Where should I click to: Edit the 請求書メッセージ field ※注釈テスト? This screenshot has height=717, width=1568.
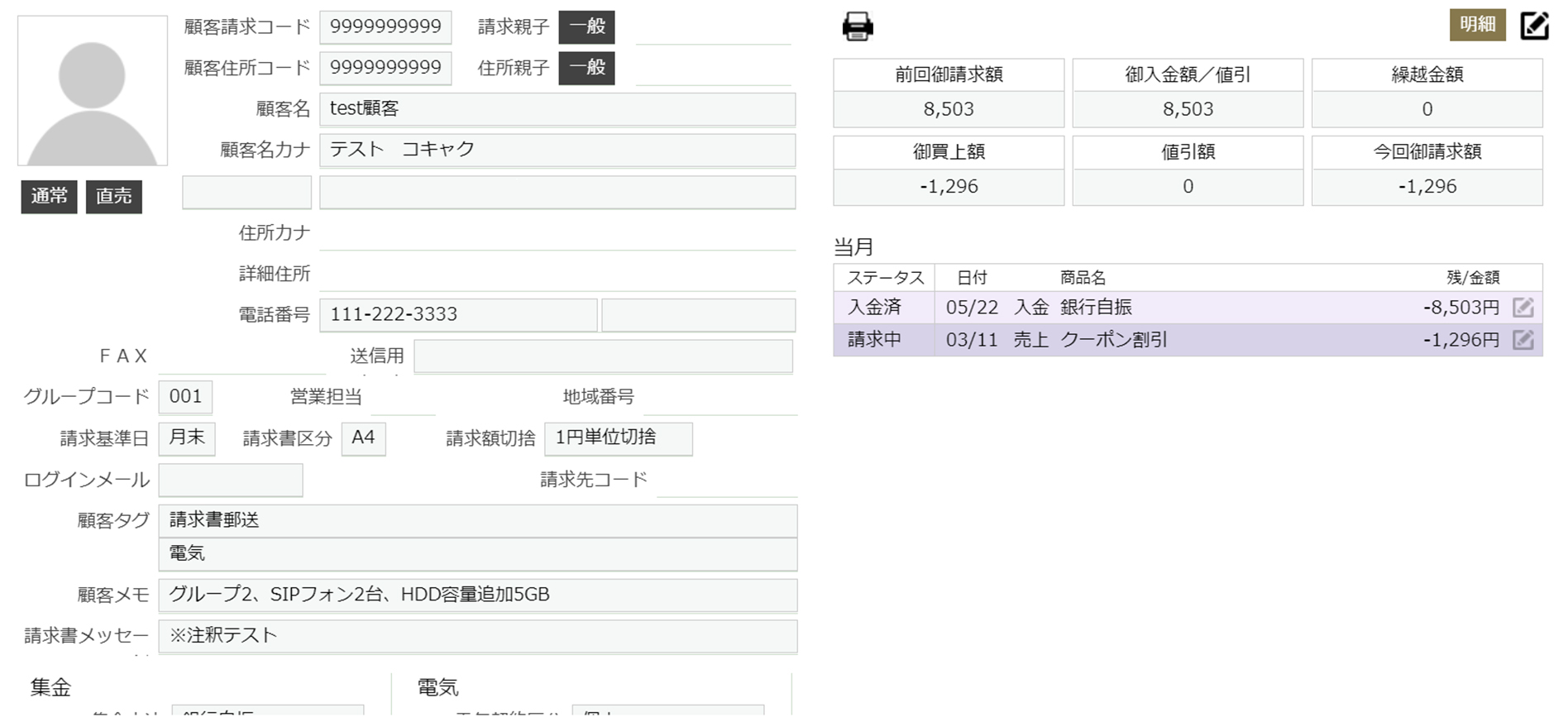click(478, 637)
